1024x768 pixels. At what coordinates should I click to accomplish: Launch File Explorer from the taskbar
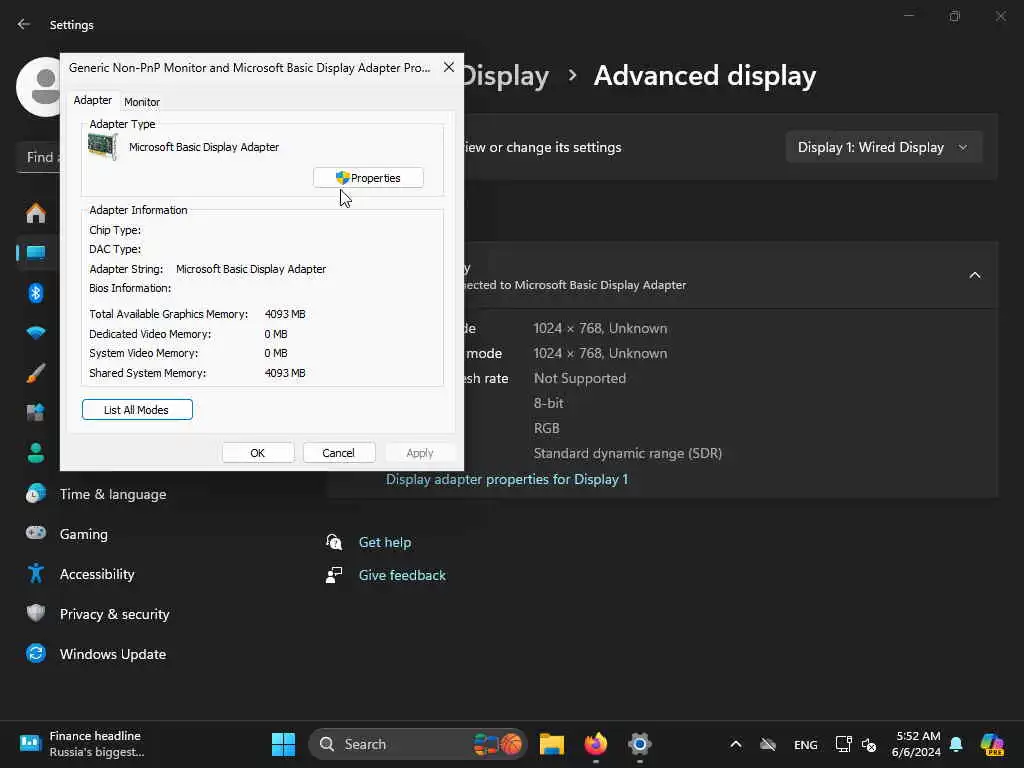[552, 744]
